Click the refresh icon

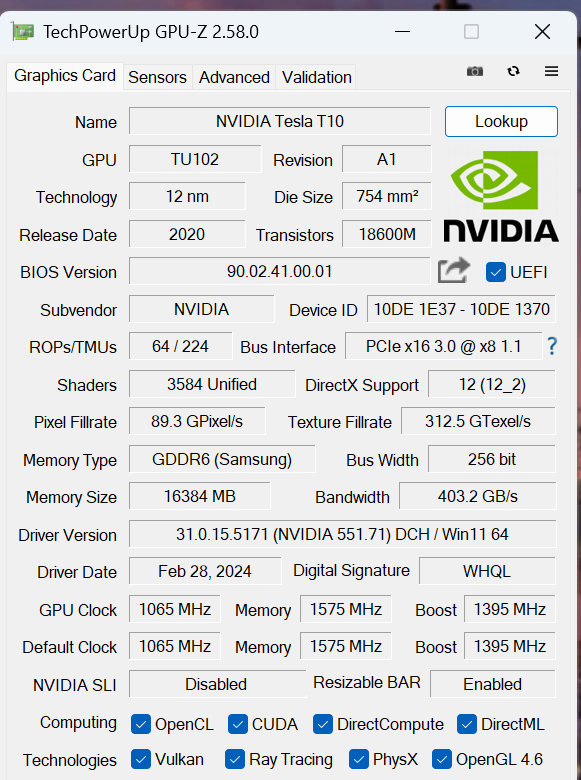[513, 71]
